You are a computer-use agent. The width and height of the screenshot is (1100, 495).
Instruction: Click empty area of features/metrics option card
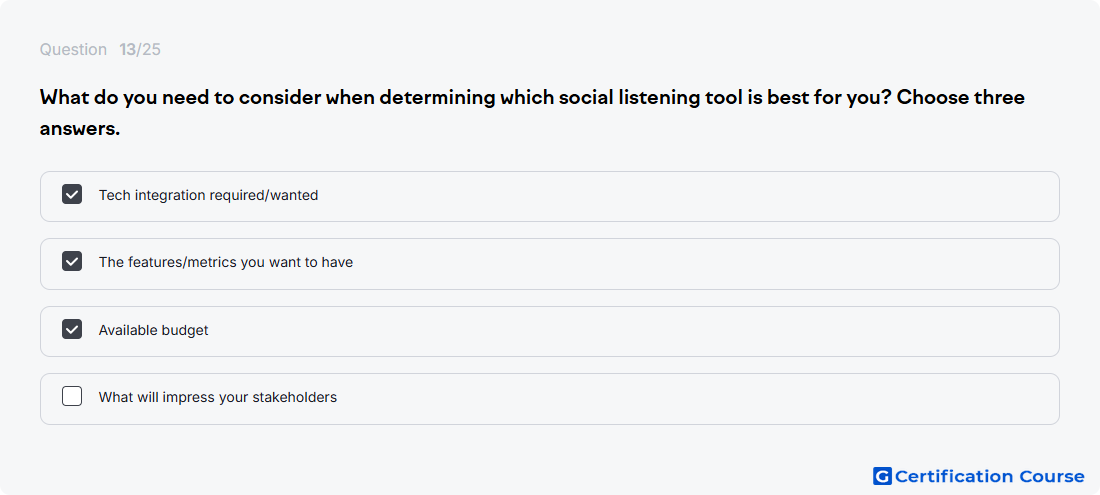(x=702, y=264)
